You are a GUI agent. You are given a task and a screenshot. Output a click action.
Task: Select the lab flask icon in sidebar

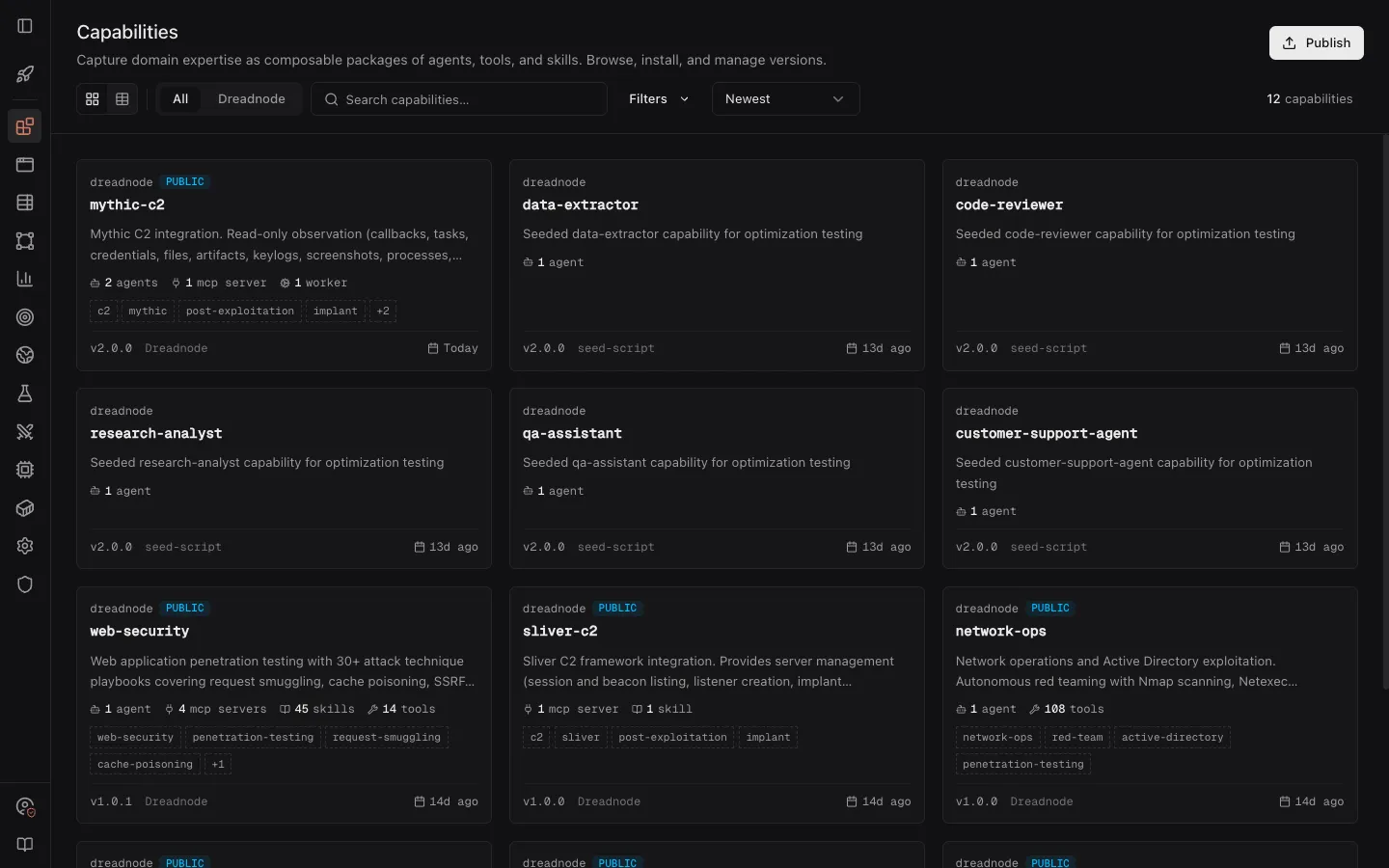(x=25, y=393)
